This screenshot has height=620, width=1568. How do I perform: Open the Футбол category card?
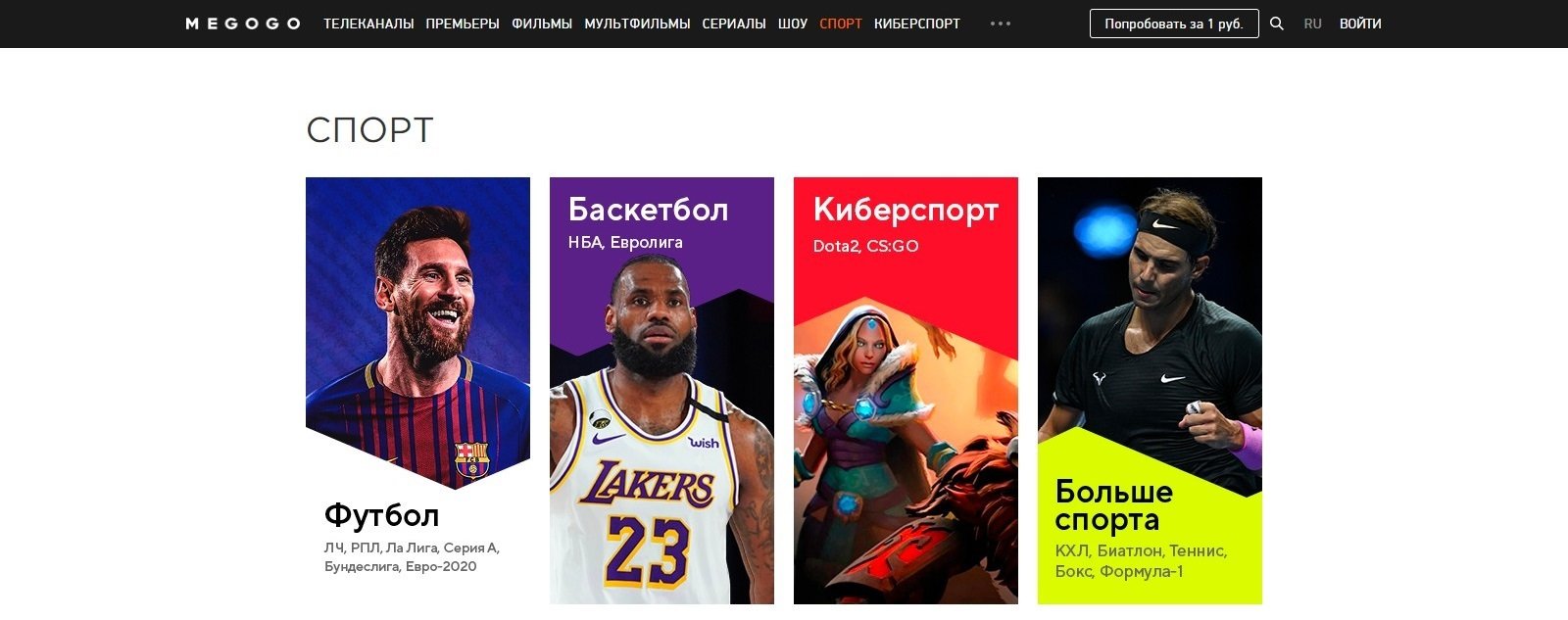[x=417, y=391]
